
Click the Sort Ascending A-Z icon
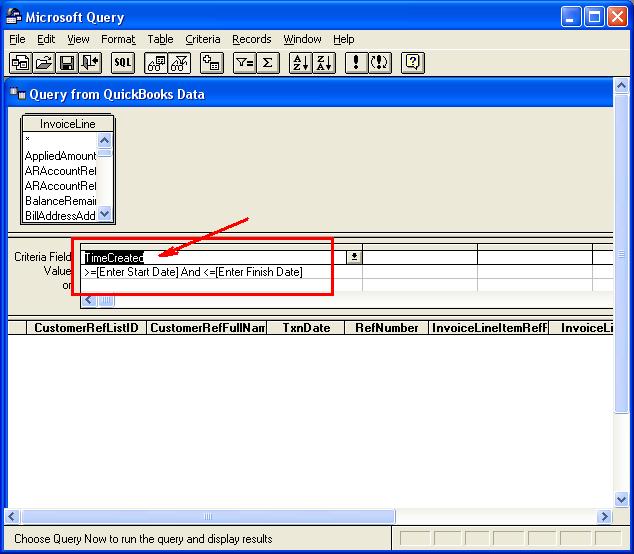[x=301, y=63]
